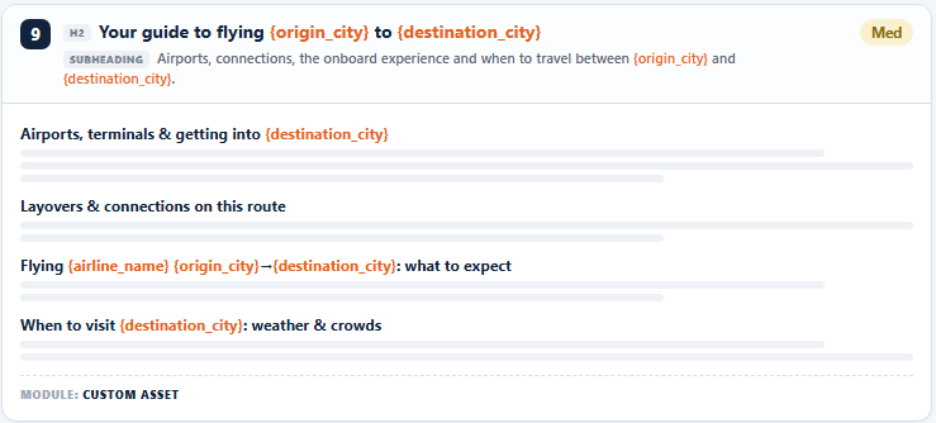936x423 pixels.
Task: Click {destination_city} in 'When to visit' heading
Action: (181, 326)
